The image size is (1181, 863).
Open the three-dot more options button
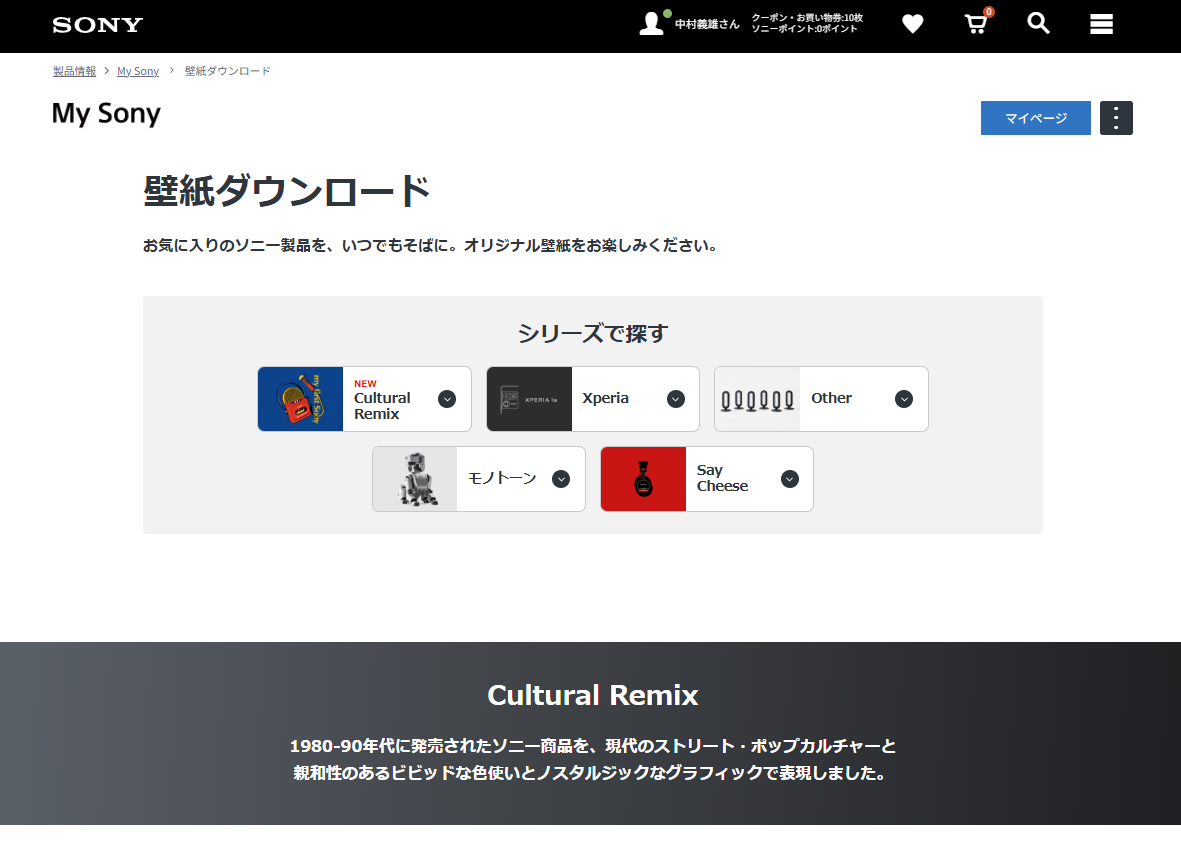tap(1116, 118)
